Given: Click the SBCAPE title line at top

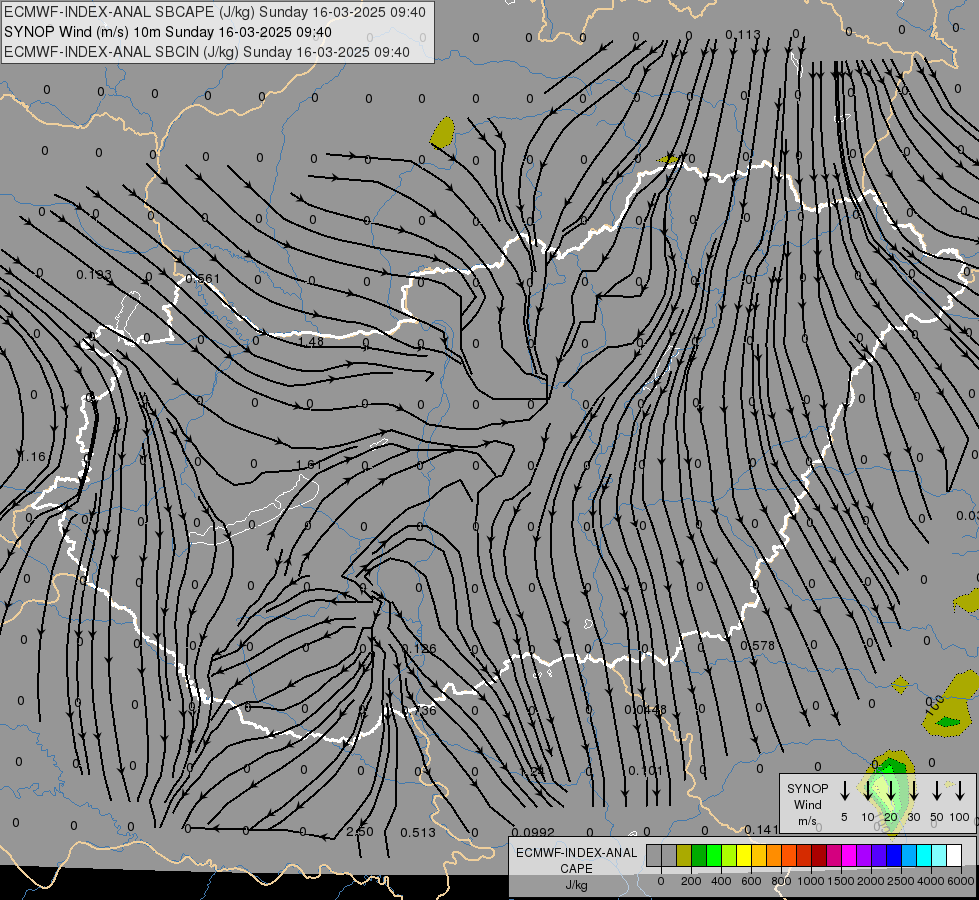Looking at the screenshot, I should (215, 12).
